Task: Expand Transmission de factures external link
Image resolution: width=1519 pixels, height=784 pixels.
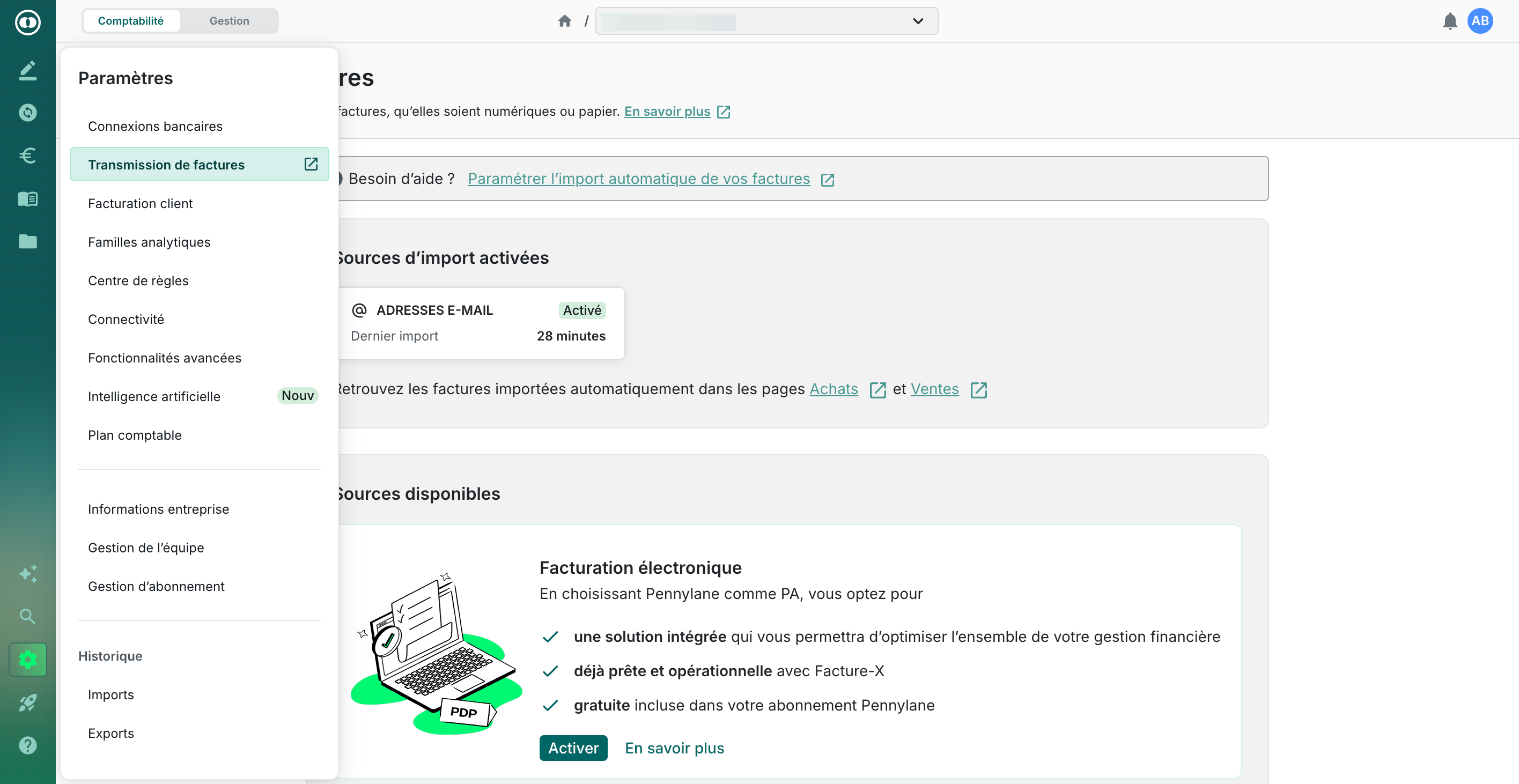Action: click(310, 164)
